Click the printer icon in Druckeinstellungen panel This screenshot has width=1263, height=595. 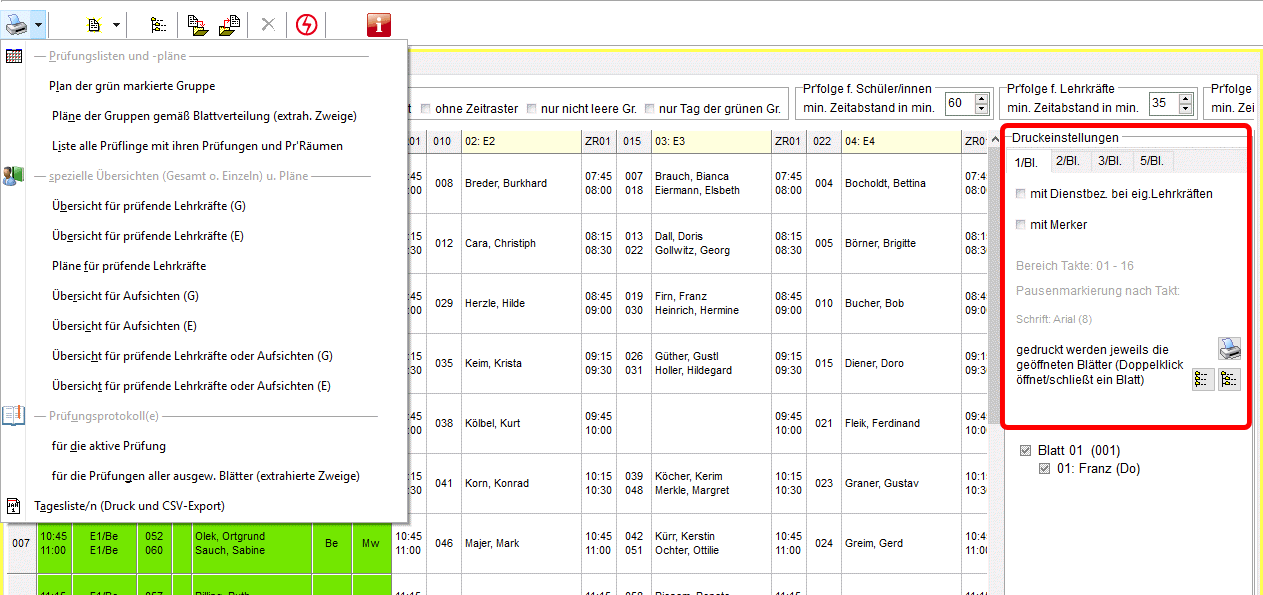click(1229, 349)
